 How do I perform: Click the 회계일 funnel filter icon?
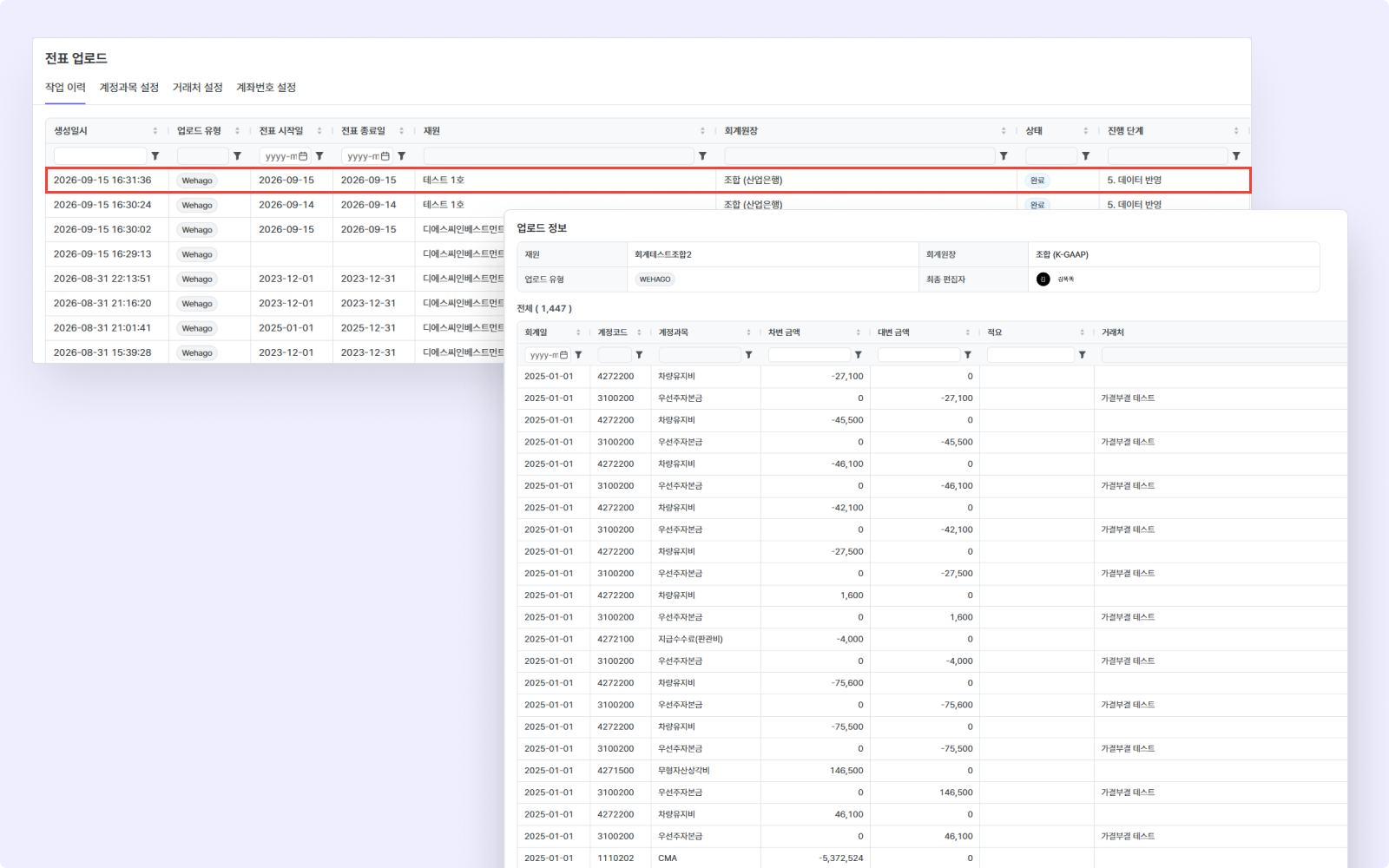pos(578,355)
